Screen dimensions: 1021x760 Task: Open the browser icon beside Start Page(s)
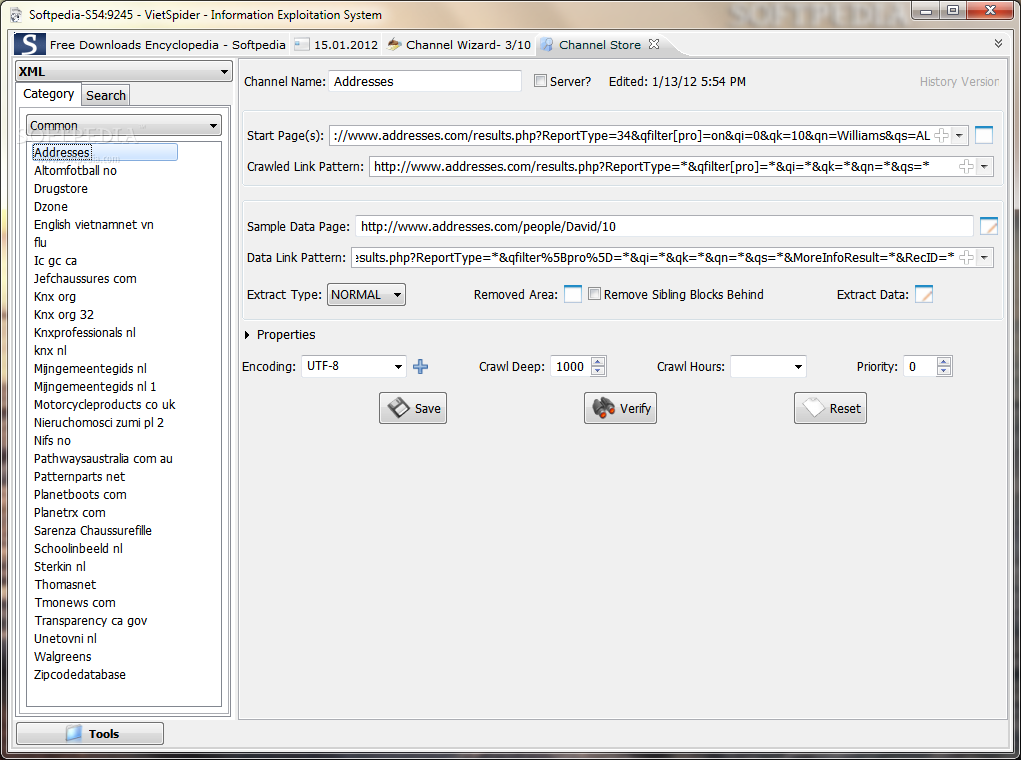tap(984, 135)
